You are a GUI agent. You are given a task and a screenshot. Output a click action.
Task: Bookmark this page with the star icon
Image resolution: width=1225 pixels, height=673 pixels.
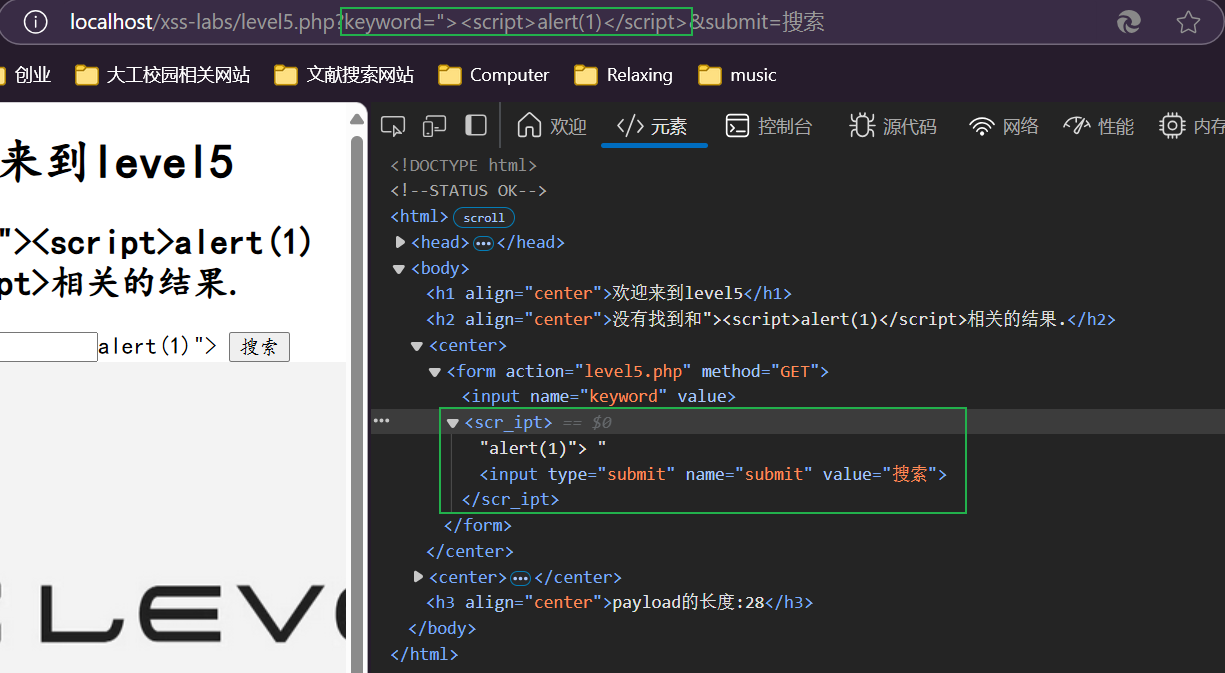click(x=1188, y=22)
